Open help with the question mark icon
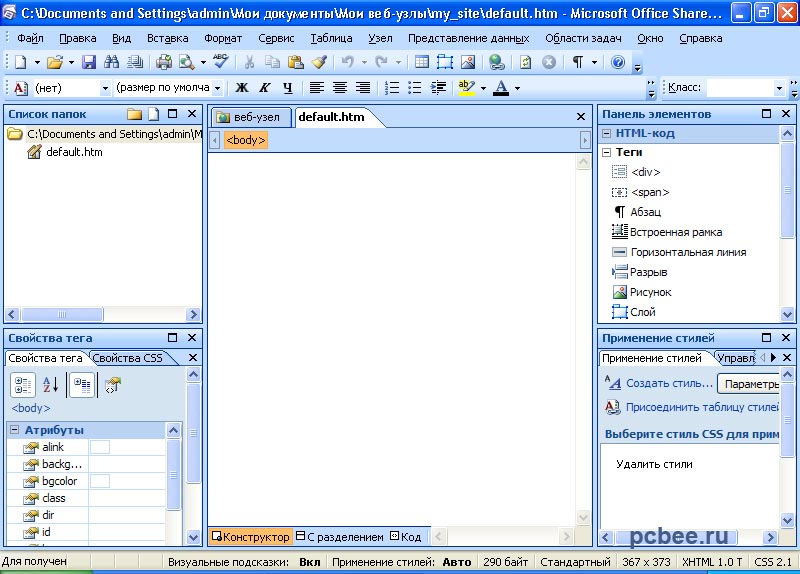Screen dimensions: 800x574 coord(618,62)
